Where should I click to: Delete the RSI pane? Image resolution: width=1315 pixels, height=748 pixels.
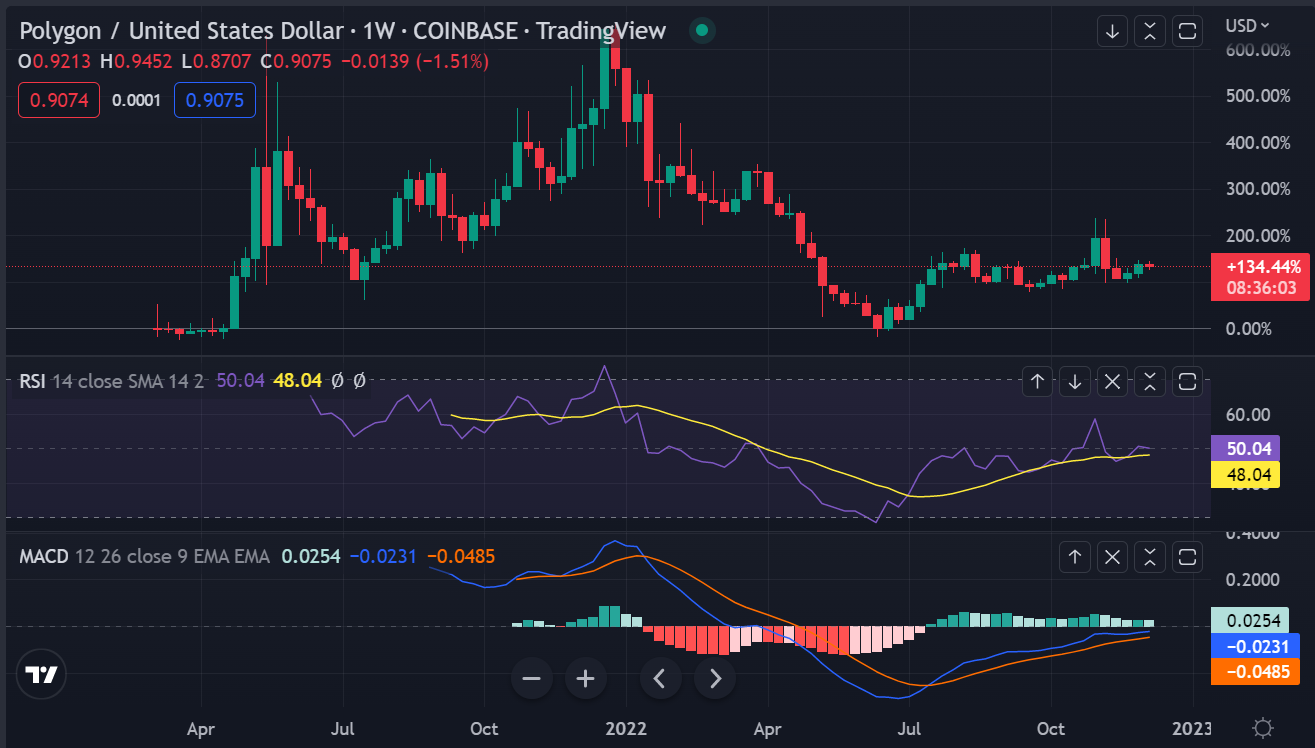1112,381
